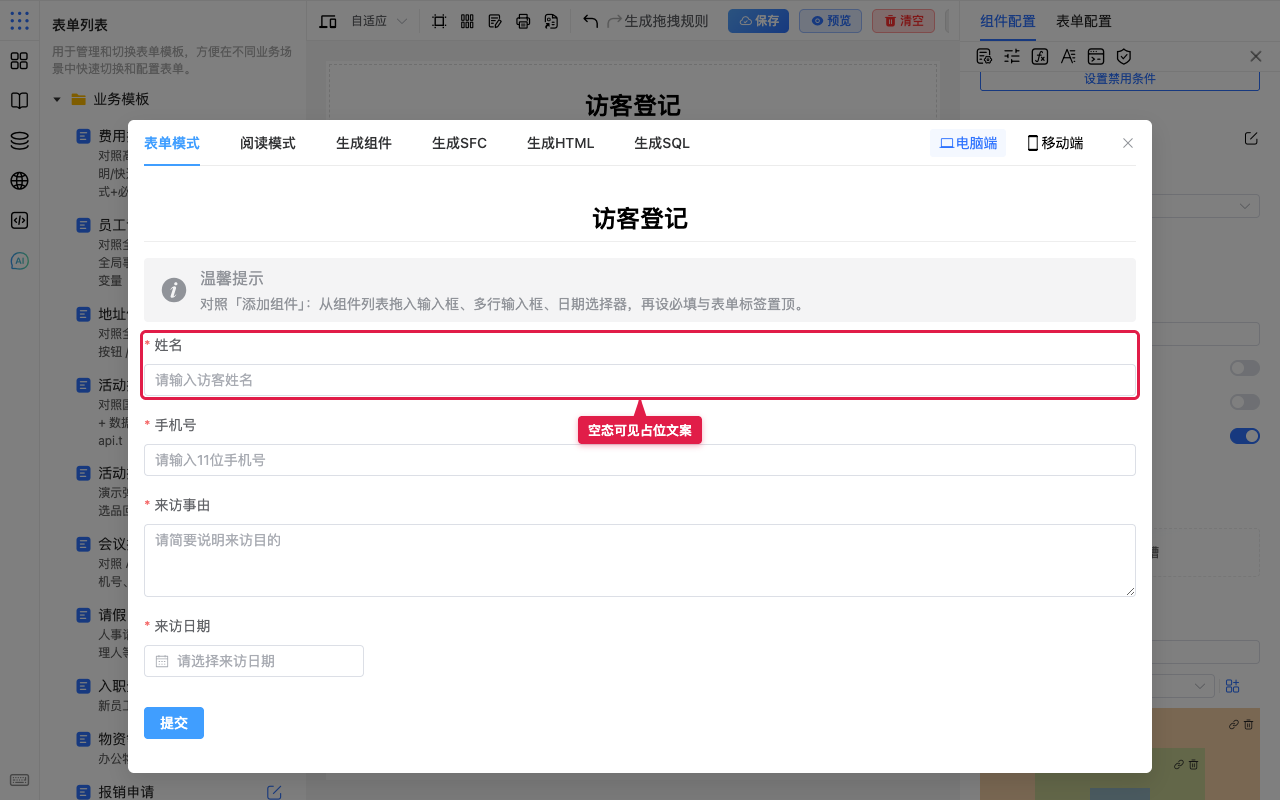
Task: Select the 电脑端 preview mode
Action: (x=968, y=143)
